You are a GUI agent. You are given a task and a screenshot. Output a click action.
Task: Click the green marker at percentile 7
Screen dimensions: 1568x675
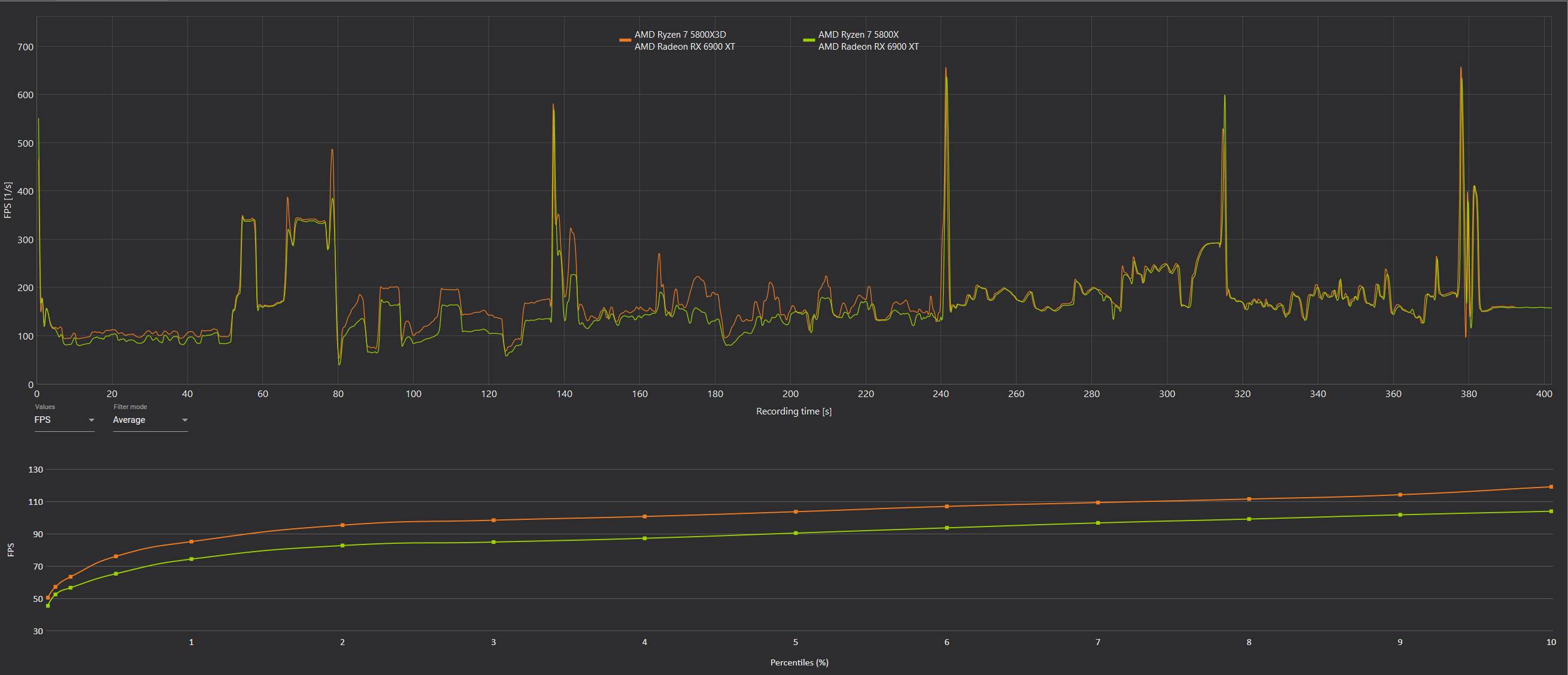[x=1097, y=523]
